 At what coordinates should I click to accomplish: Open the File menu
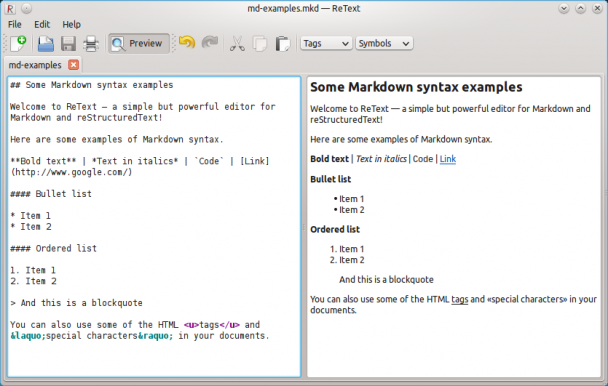point(15,24)
